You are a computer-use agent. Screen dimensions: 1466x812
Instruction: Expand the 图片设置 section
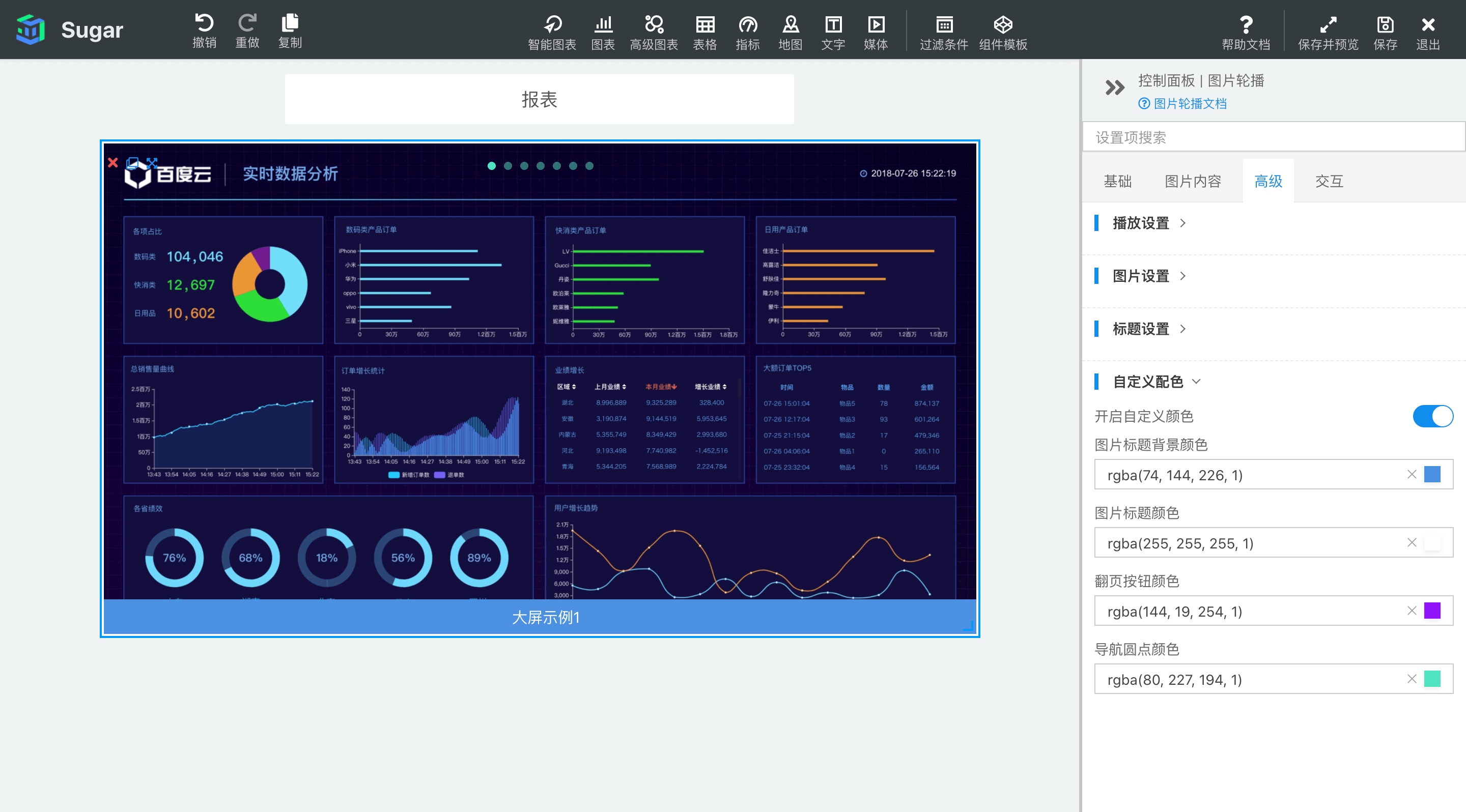coord(1149,276)
